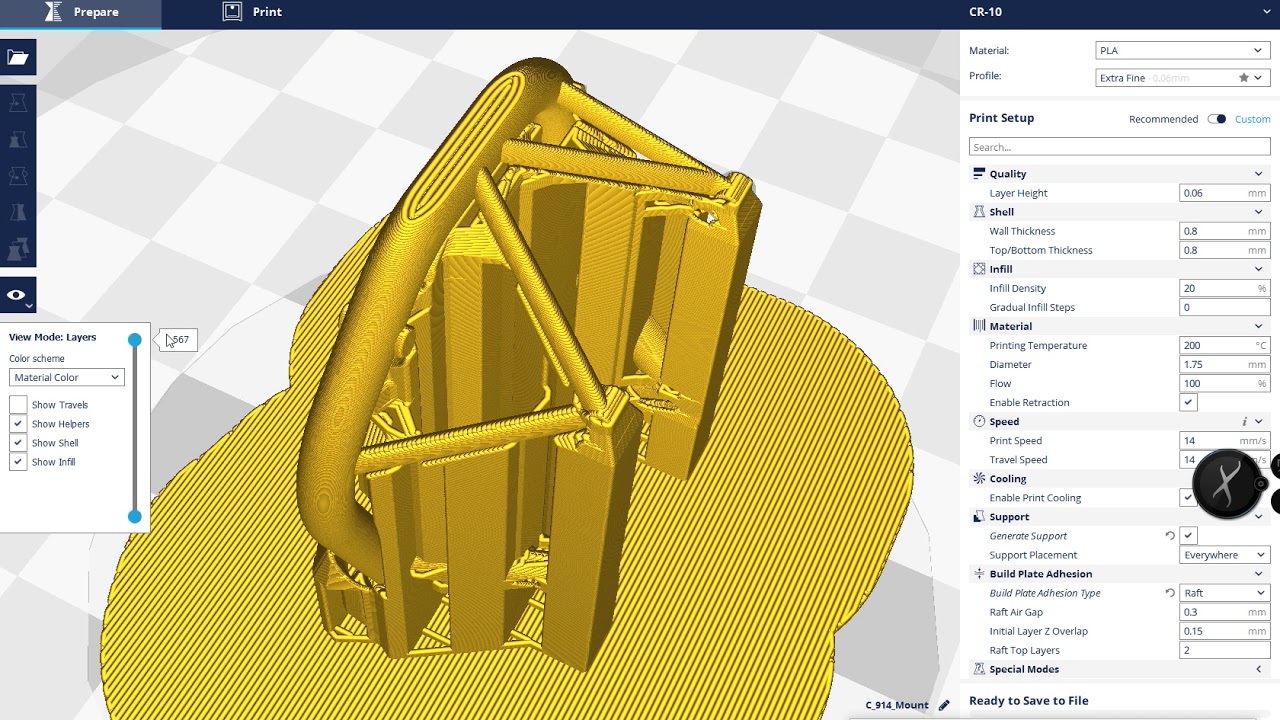1280x720 pixels.
Task: Select the Per Model Settings tool
Action: [18, 250]
